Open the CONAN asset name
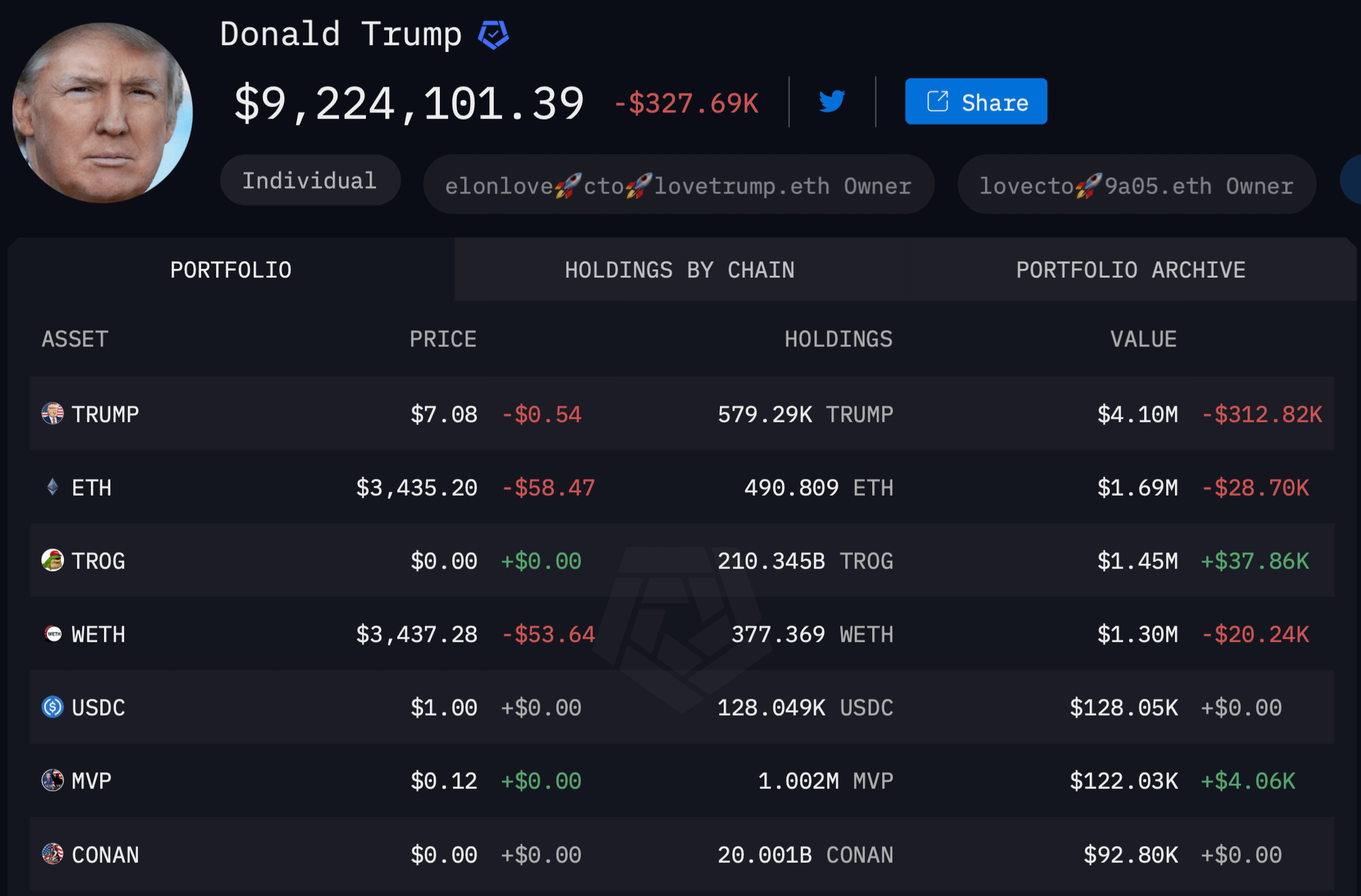Screen dimensions: 1361x896 click(105, 855)
